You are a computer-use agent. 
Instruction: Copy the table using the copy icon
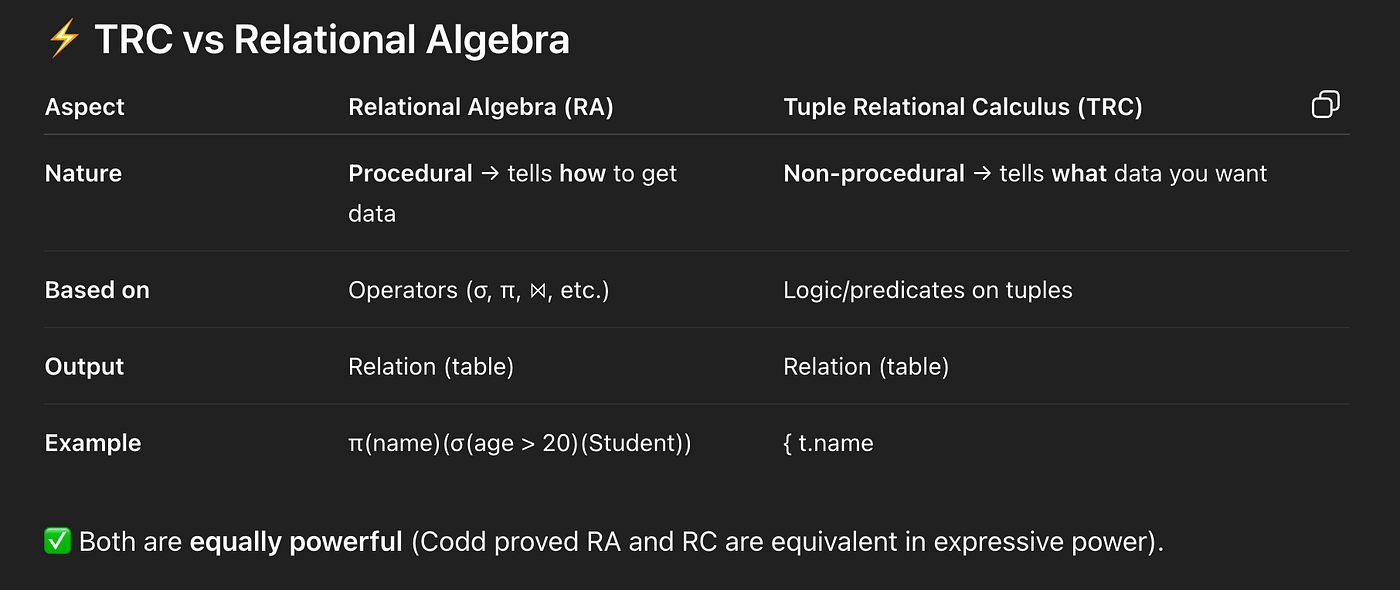coord(1325,104)
